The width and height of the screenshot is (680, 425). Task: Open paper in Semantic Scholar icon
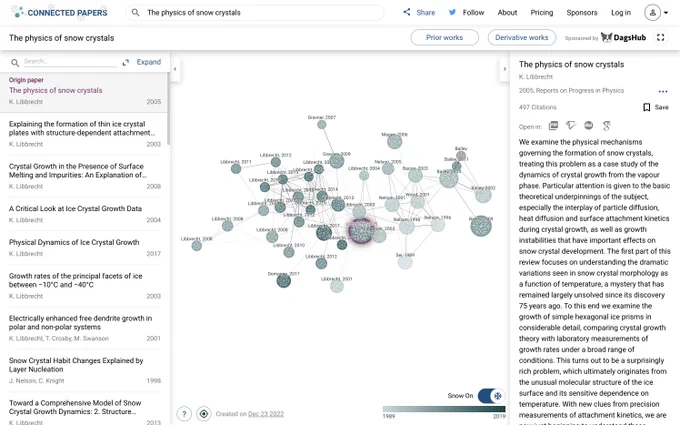pos(571,126)
